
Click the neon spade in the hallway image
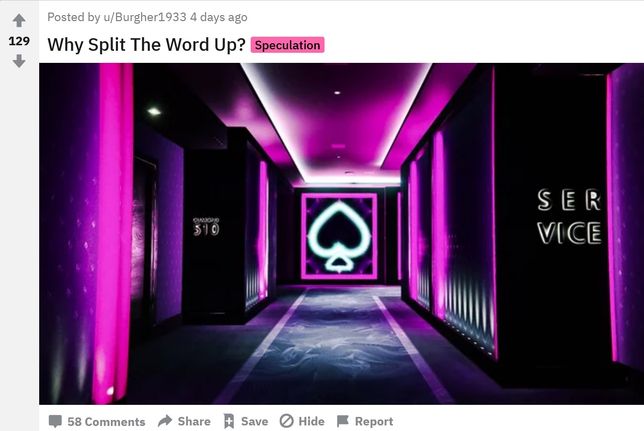pos(339,236)
